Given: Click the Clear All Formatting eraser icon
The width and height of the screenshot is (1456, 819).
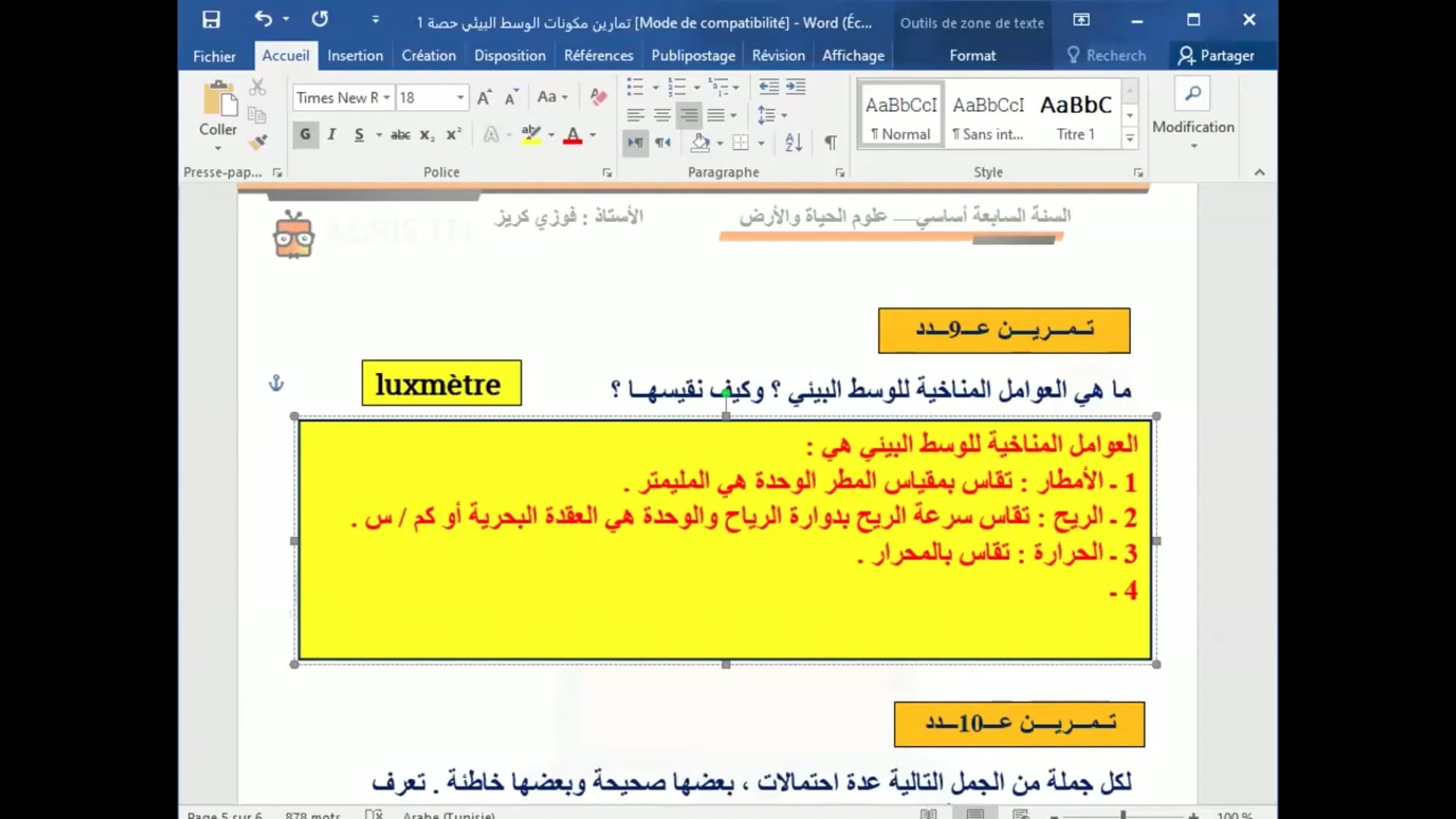Looking at the screenshot, I should click(x=598, y=97).
